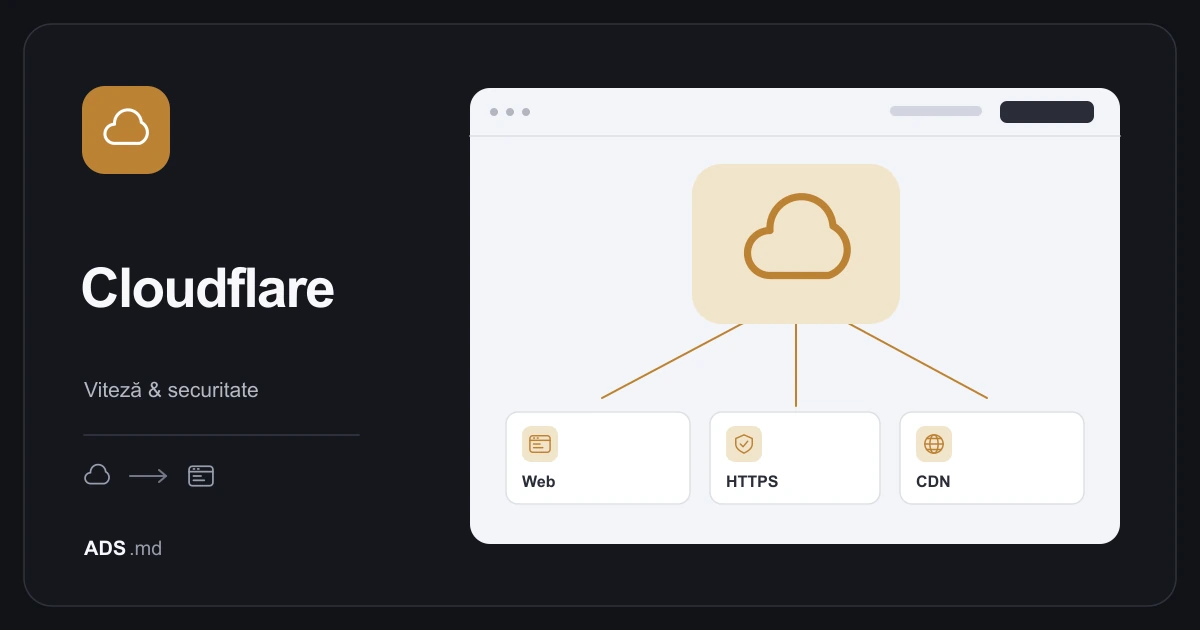Click the 'Web' label text
Screen dimensions: 1200x630
(x=539, y=481)
